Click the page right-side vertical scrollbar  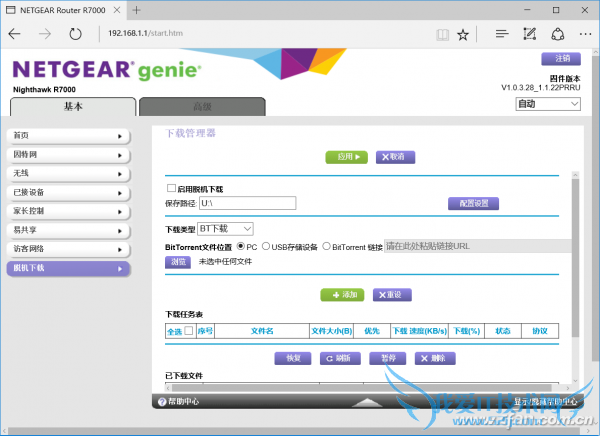click(x=595, y=209)
